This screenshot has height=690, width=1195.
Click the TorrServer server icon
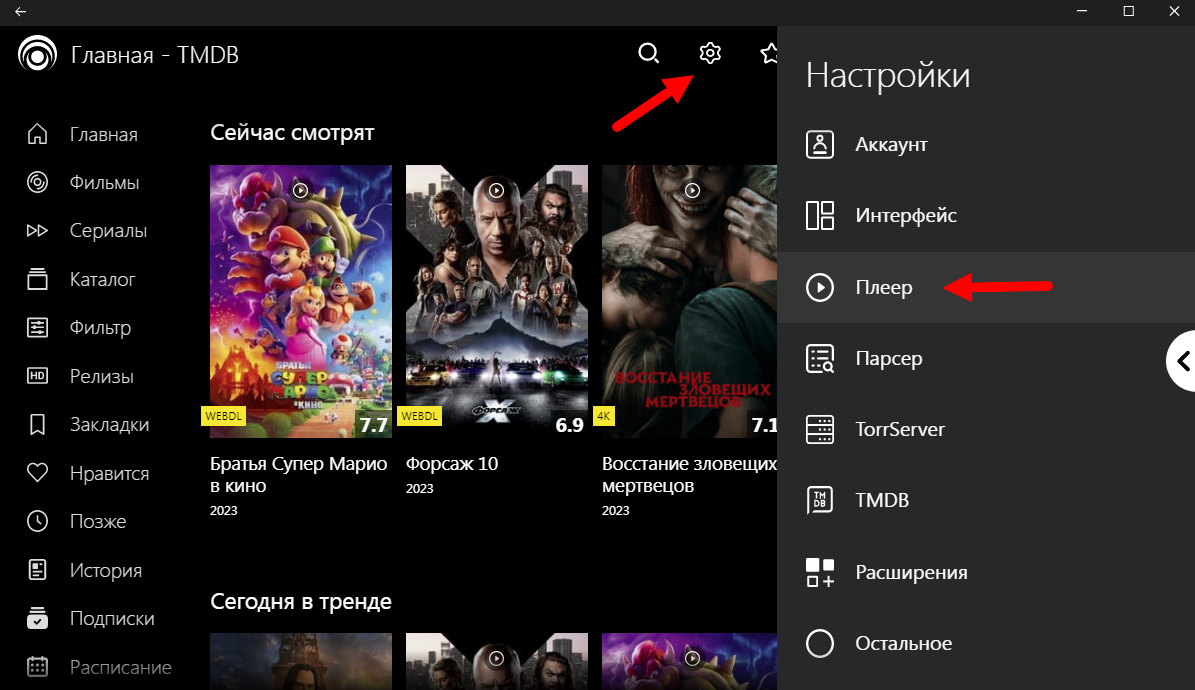tap(820, 429)
